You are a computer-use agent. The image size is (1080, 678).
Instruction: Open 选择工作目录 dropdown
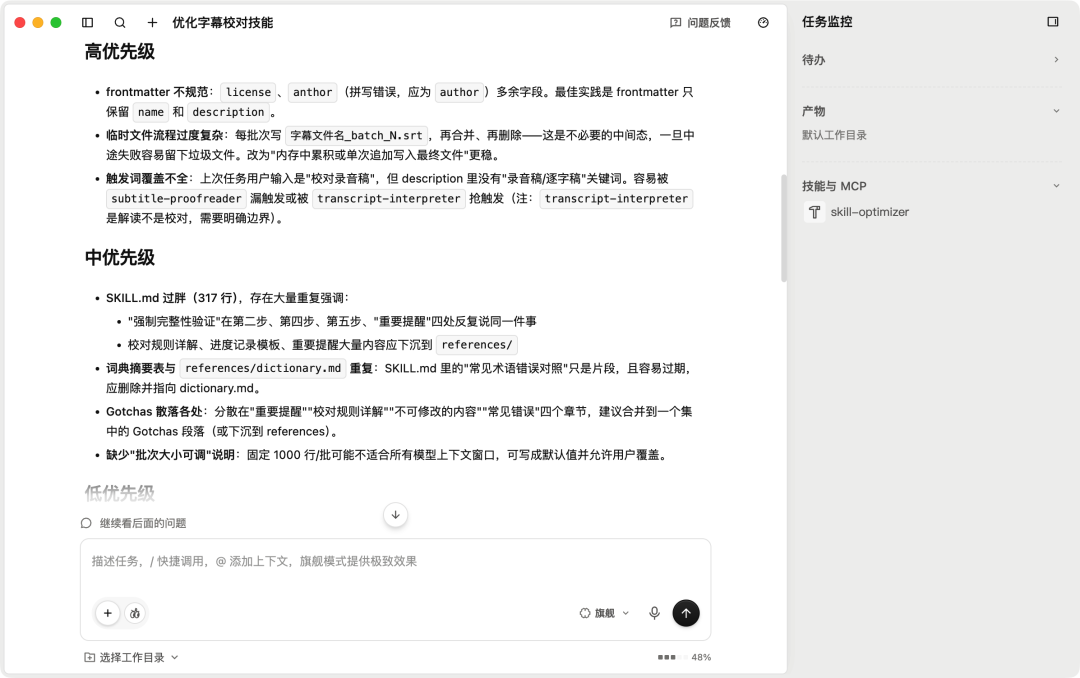click(x=132, y=657)
